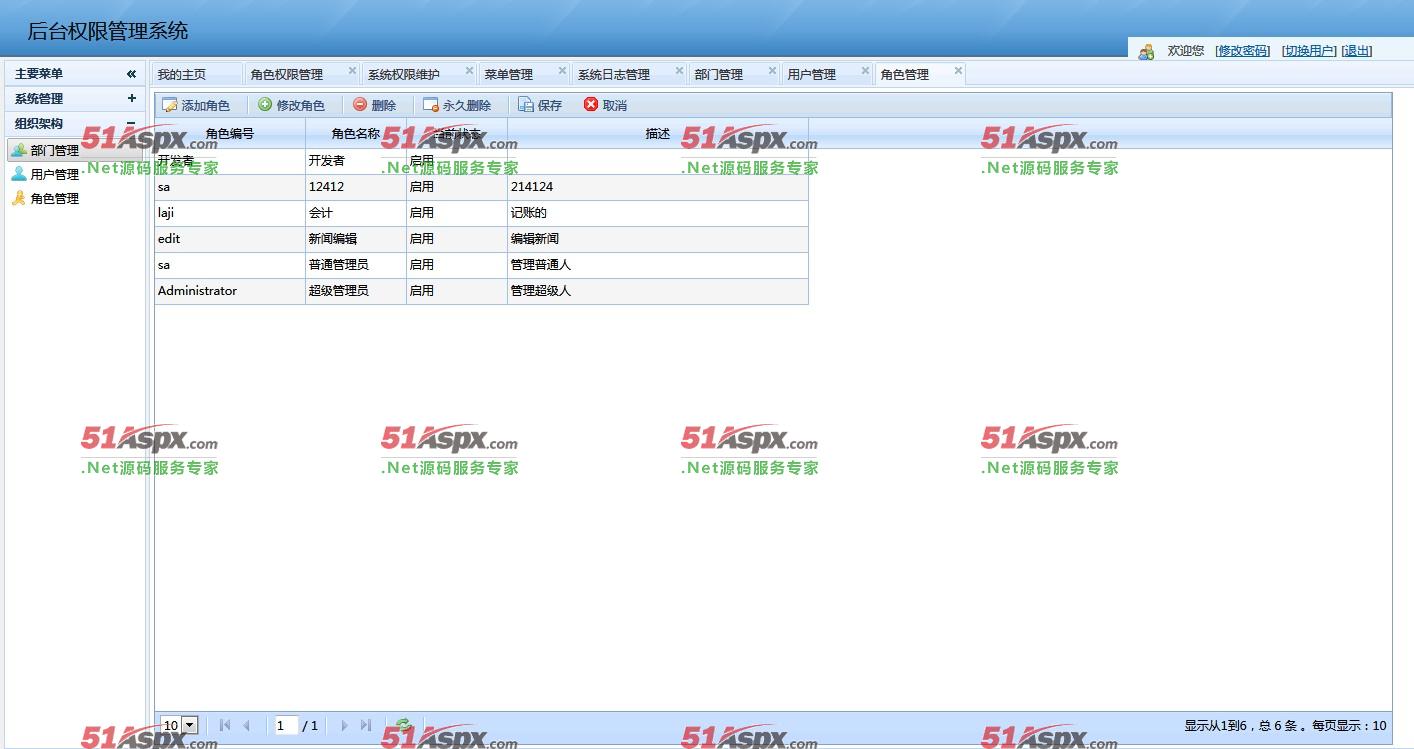
Task: Select the 管理超级人 description cell
Action: click(658, 291)
